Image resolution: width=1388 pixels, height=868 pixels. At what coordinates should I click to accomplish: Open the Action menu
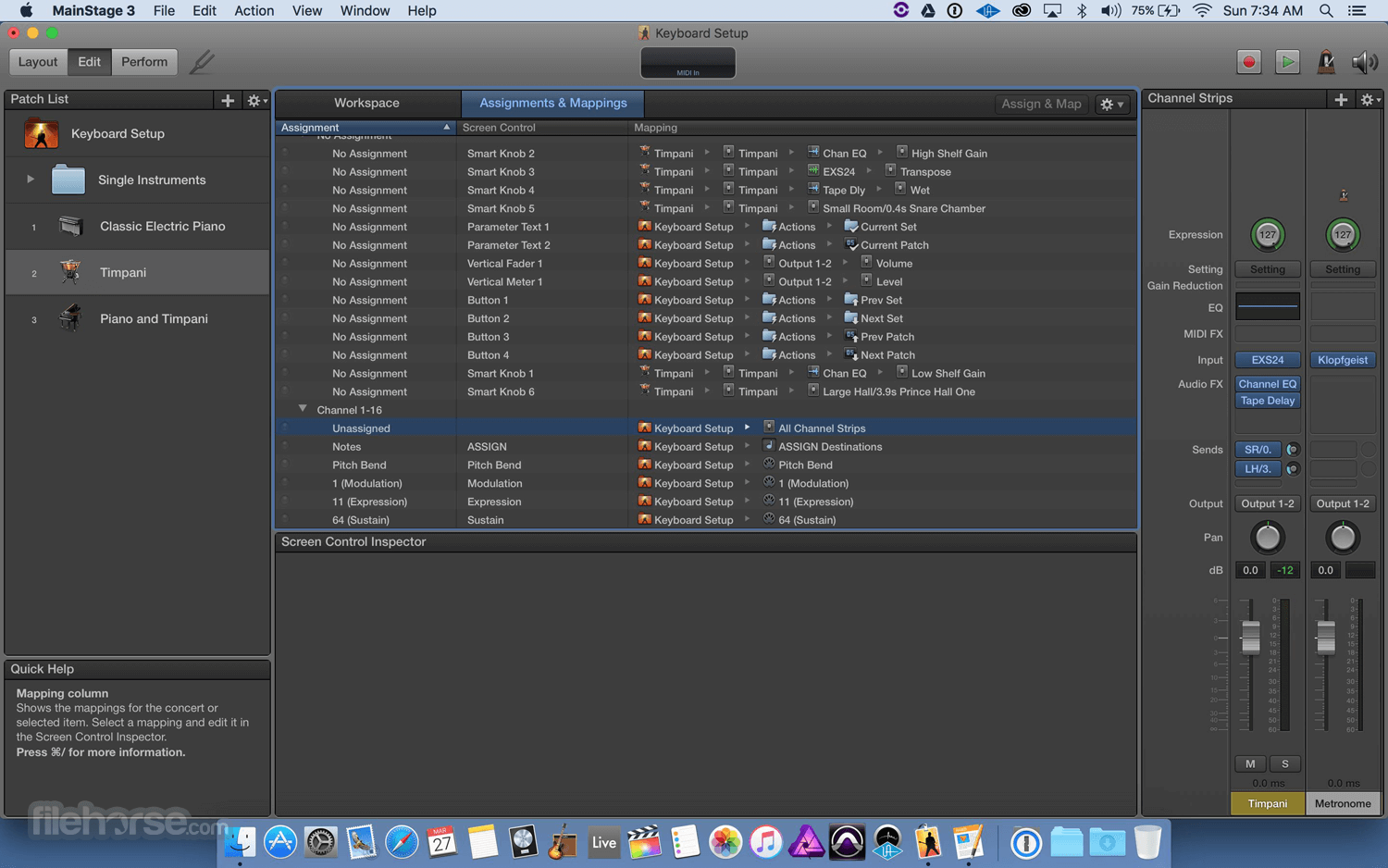(254, 11)
